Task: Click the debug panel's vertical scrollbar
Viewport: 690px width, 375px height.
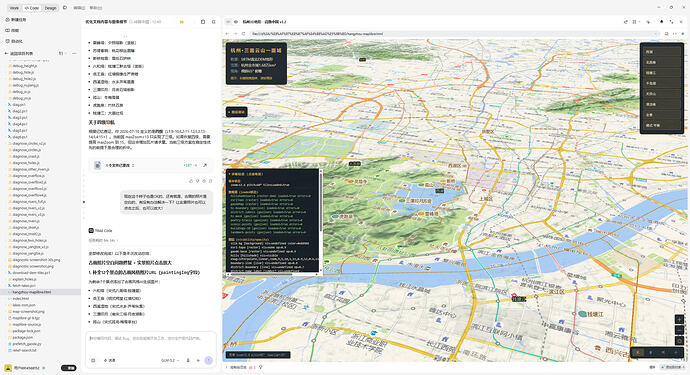Action: [321, 202]
